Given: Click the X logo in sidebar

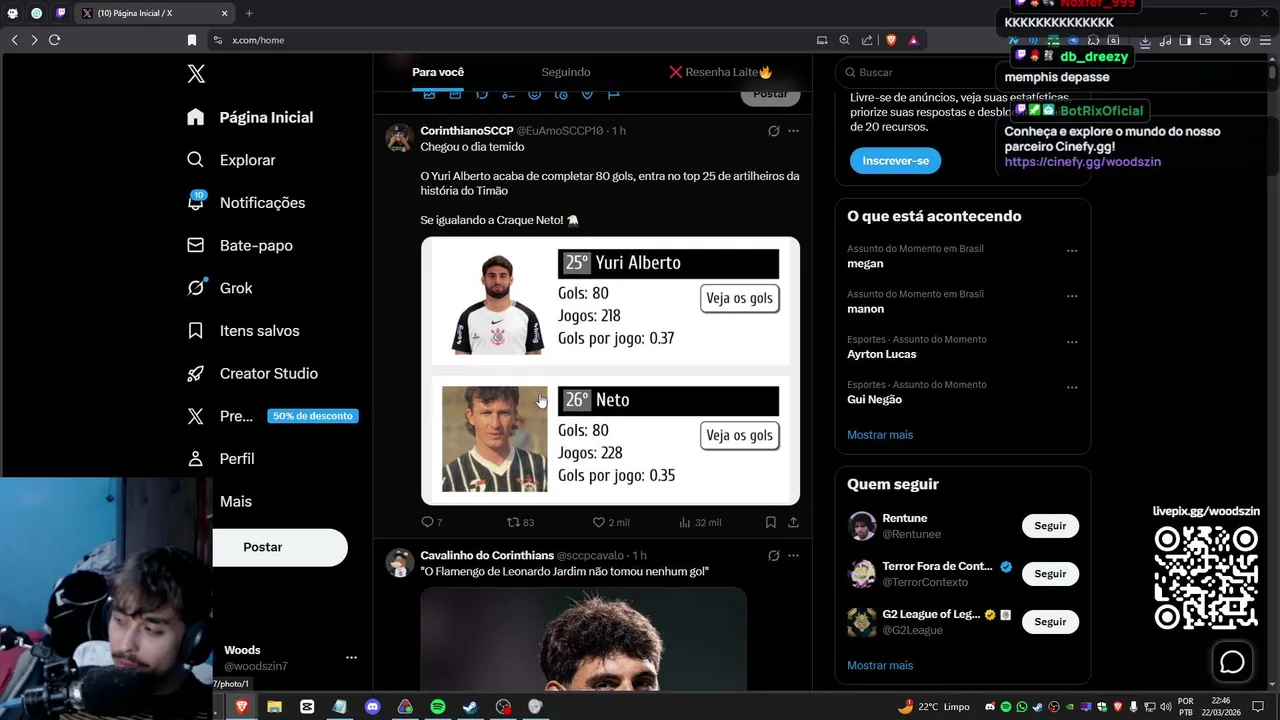Looking at the screenshot, I should point(196,73).
